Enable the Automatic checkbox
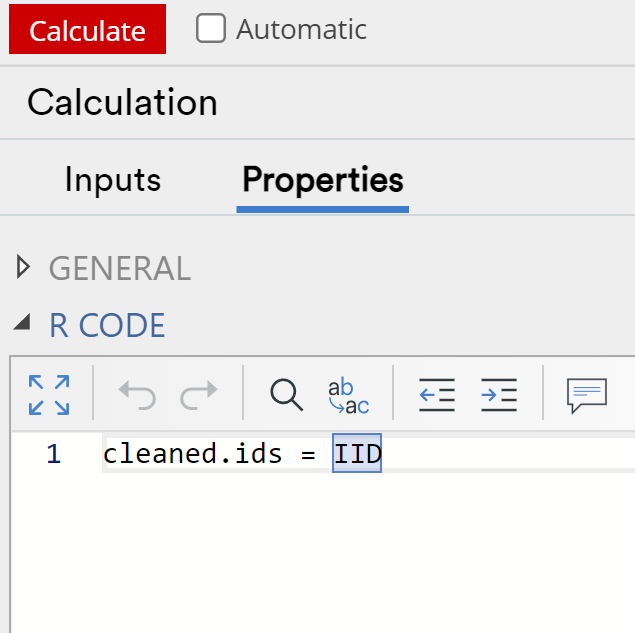 (x=211, y=28)
